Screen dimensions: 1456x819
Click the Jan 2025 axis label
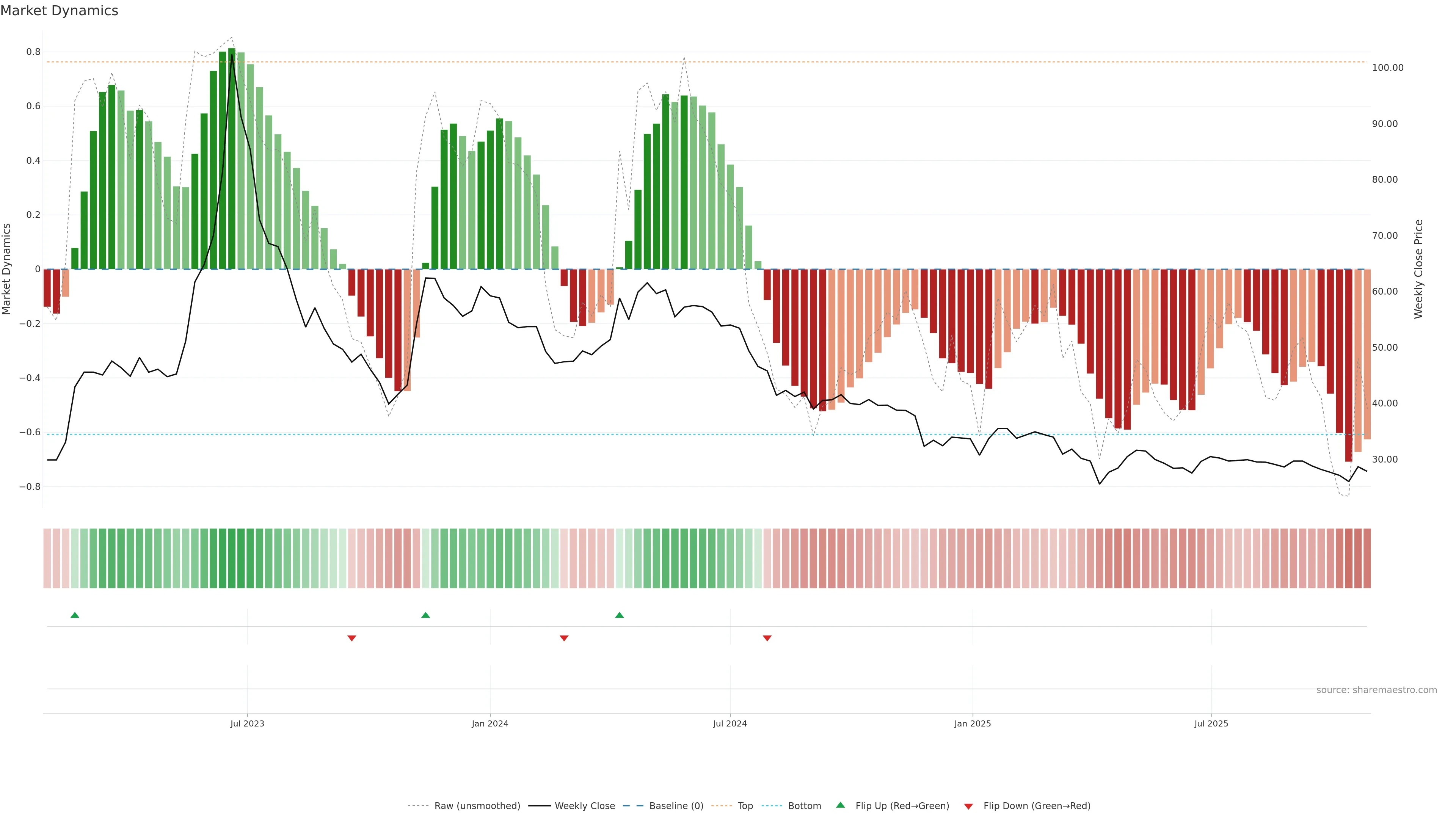point(972,723)
